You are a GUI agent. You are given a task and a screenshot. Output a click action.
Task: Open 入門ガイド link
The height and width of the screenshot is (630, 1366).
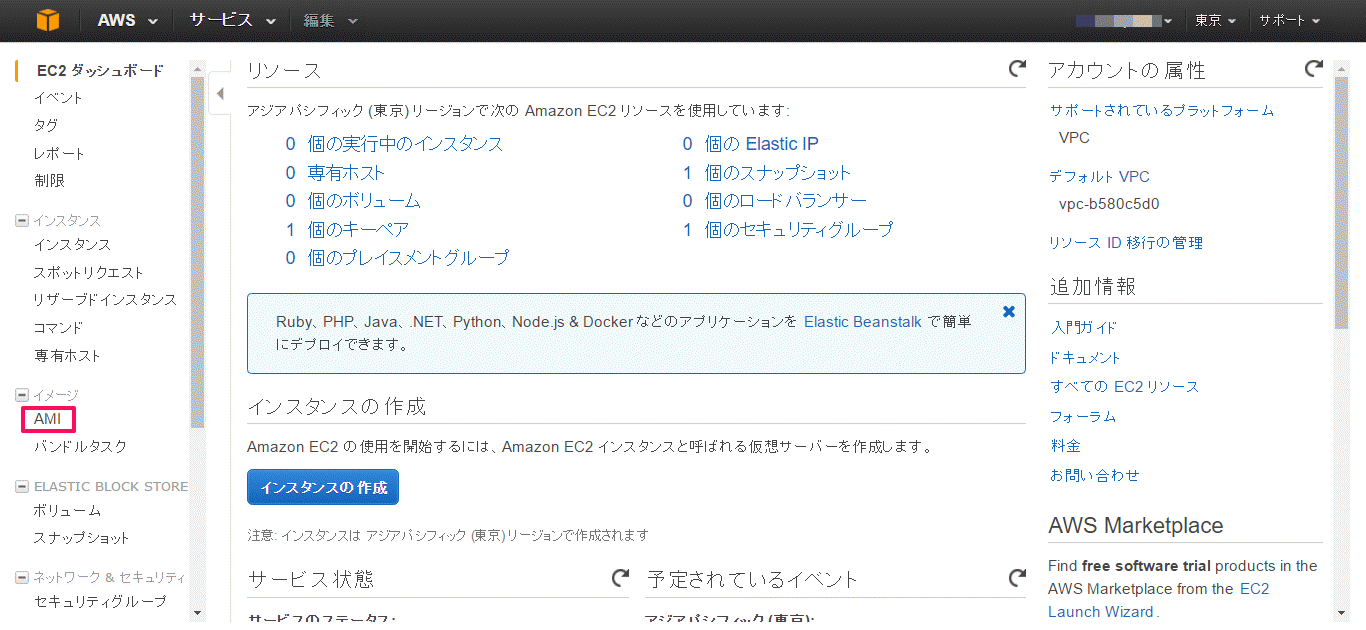[x=1084, y=328]
